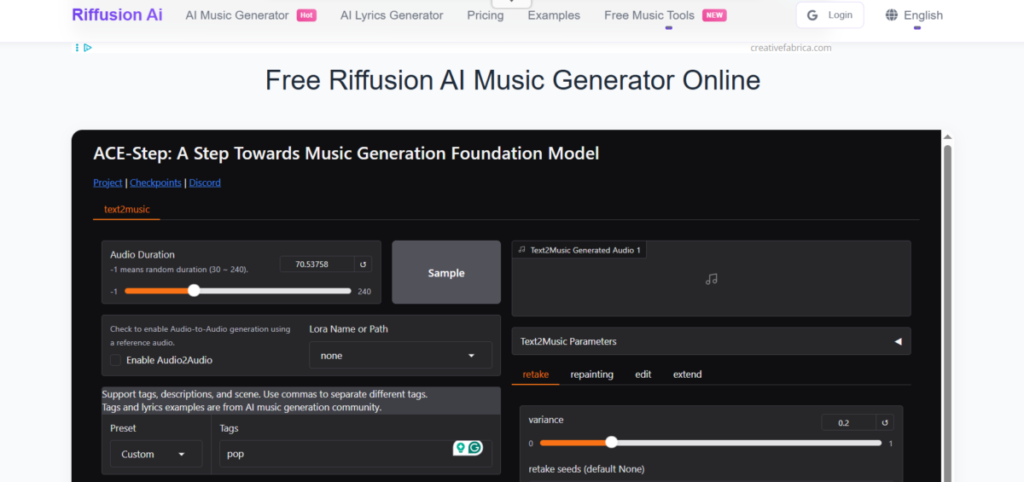The height and width of the screenshot is (482, 1024).
Task: Open the Discord link
Action: [205, 183]
